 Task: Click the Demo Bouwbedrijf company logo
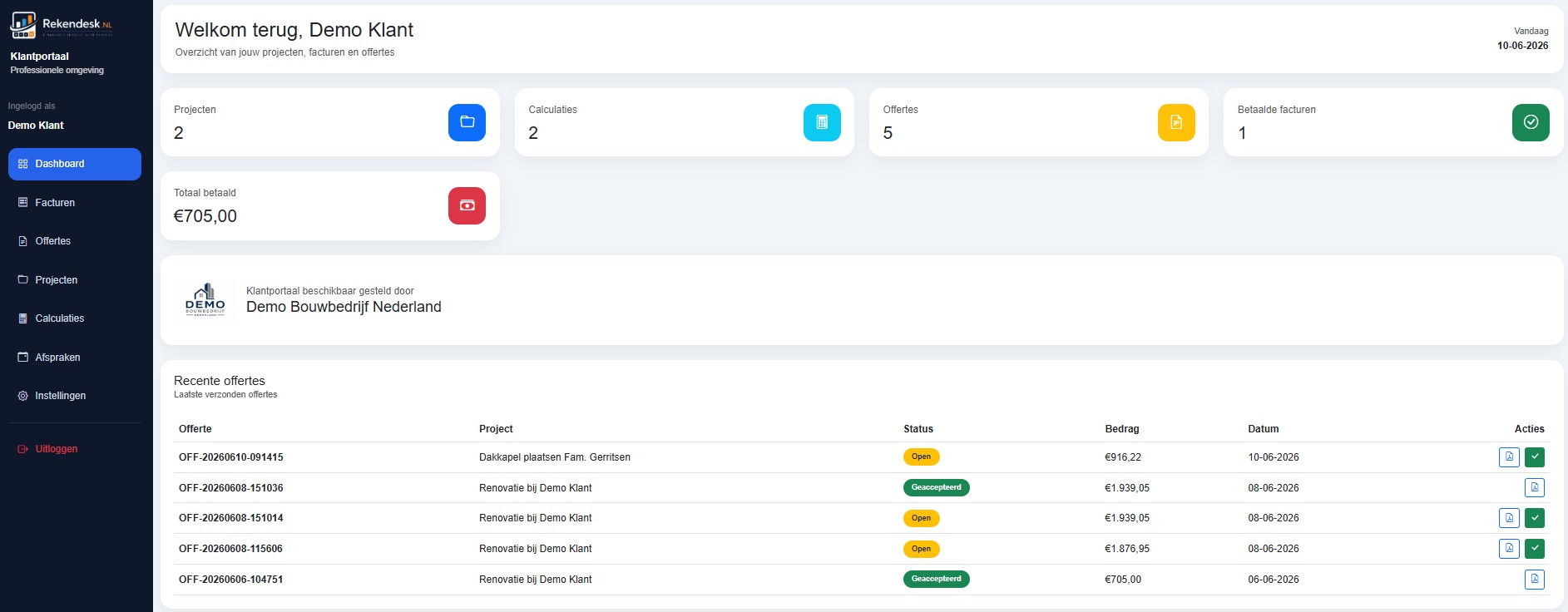(205, 300)
